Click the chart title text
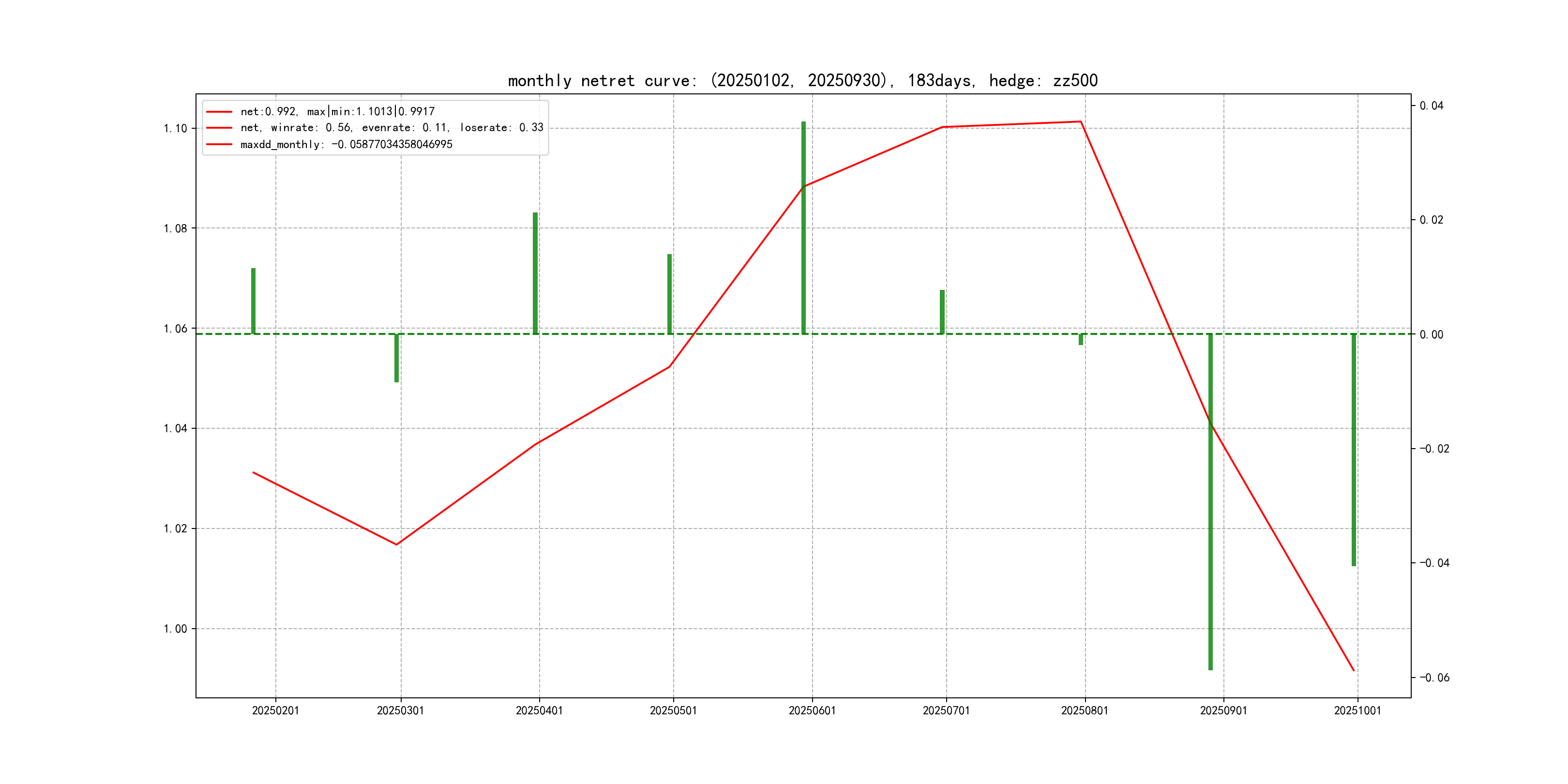The image size is (1568, 784). coord(802,80)
